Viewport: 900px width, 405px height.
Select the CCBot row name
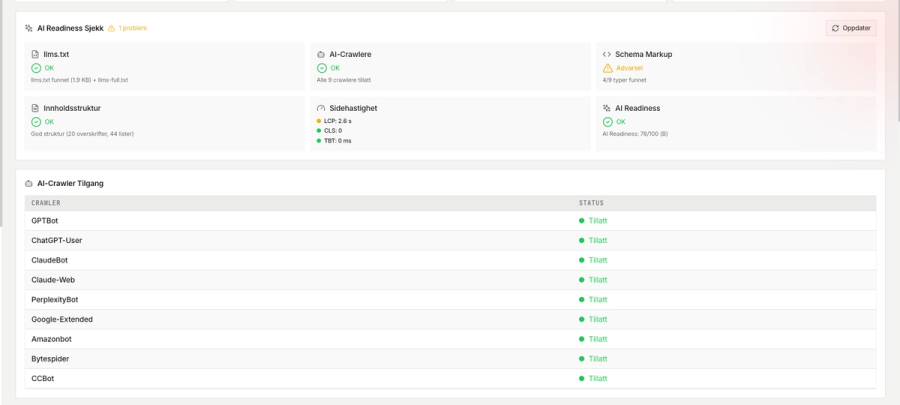[42, 379]
